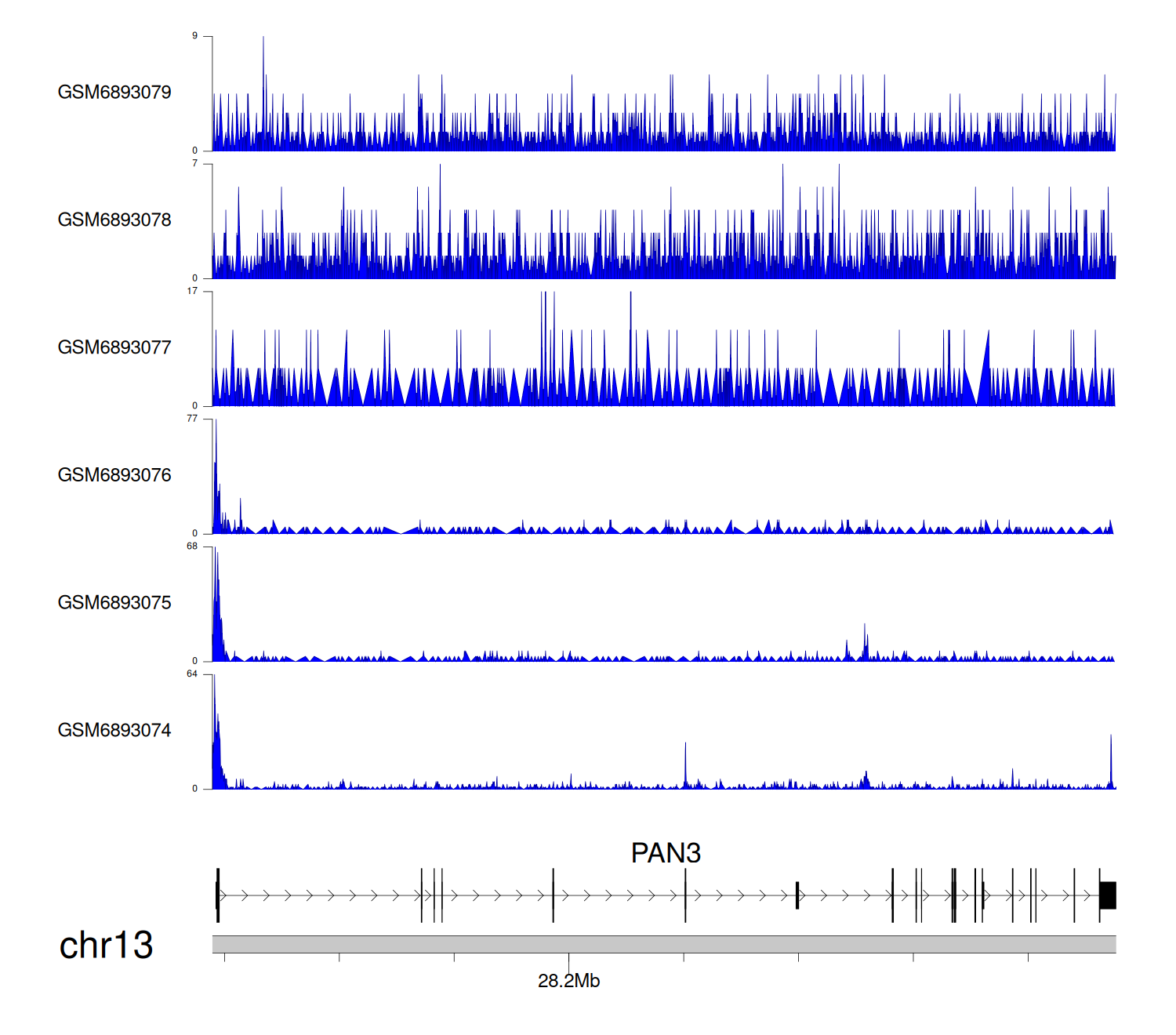Select the GSM6893074 track name

point(114,731)
